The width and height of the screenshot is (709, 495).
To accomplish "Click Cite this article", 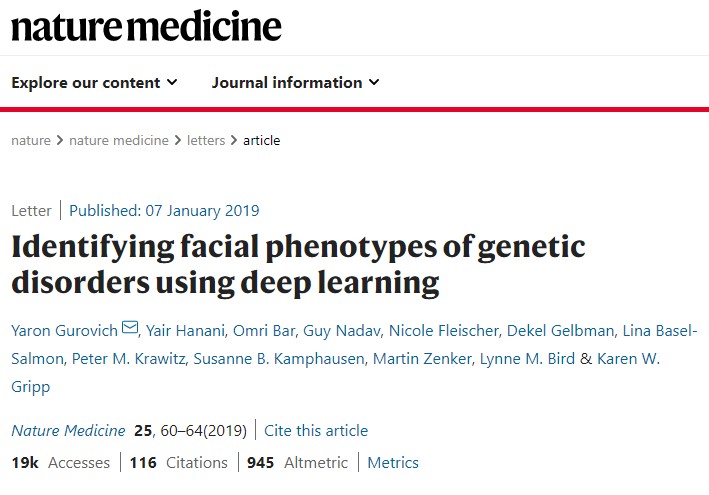I will (x=316, y=431).
